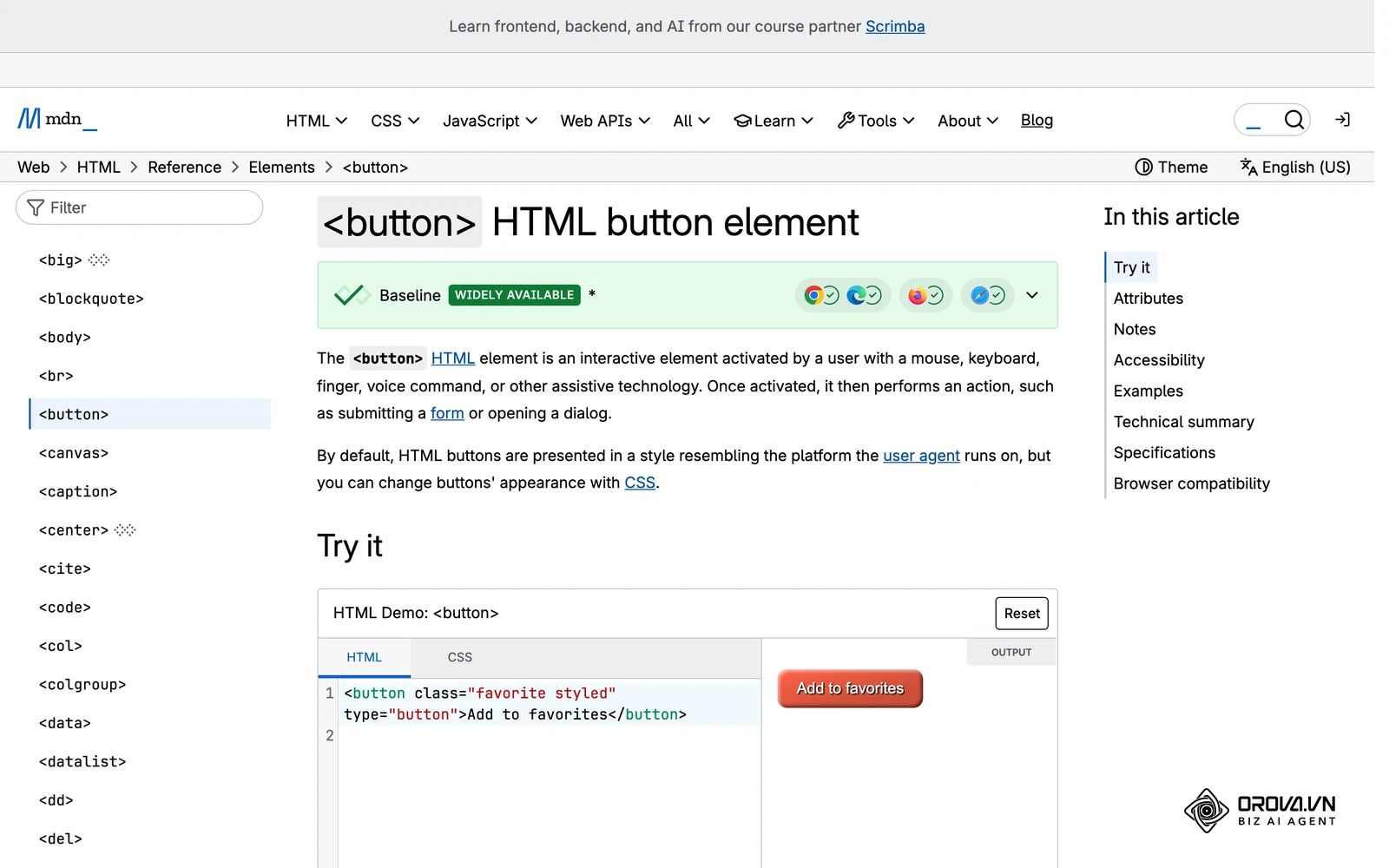Click the Baseline checkmark icon
1389x868 pixels.
click(x=352, y=295)
